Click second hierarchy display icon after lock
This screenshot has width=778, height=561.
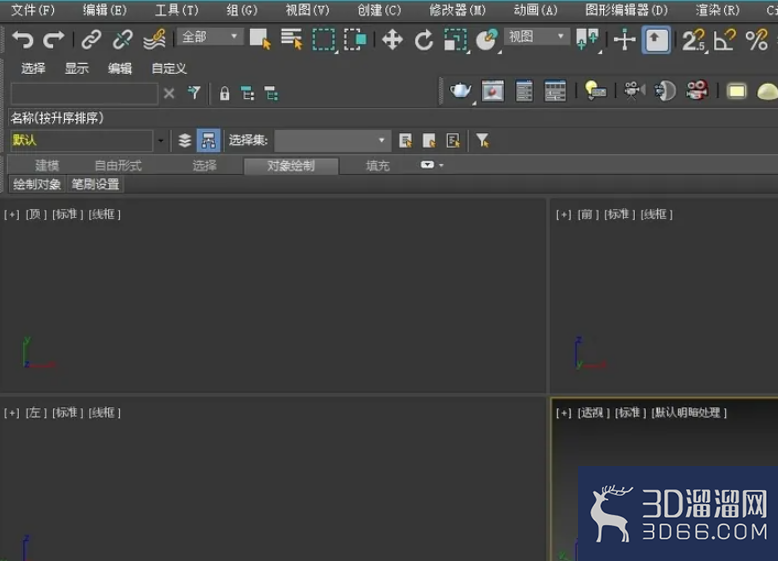click(271, 93)
